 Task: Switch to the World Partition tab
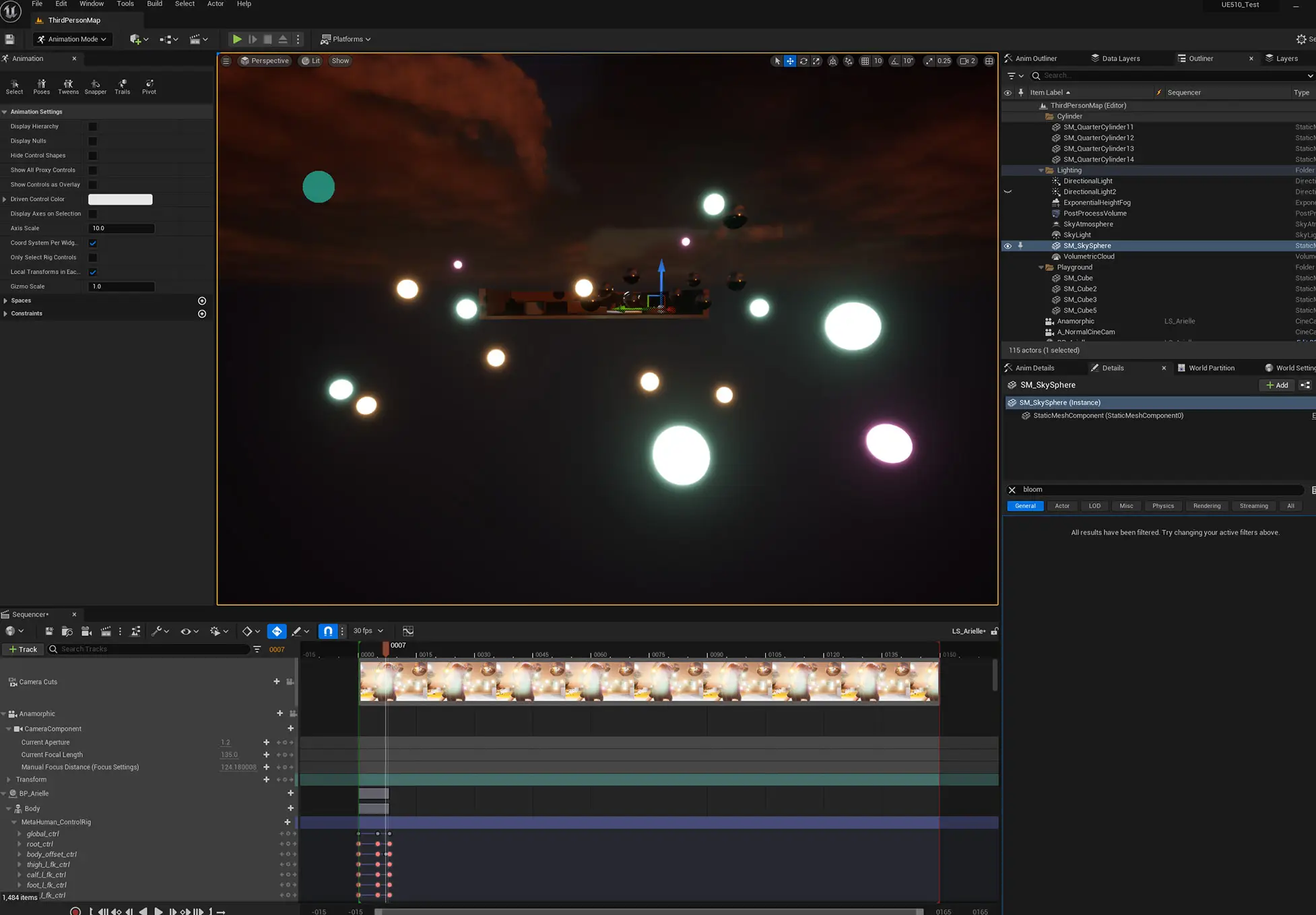coord(1211,368)
